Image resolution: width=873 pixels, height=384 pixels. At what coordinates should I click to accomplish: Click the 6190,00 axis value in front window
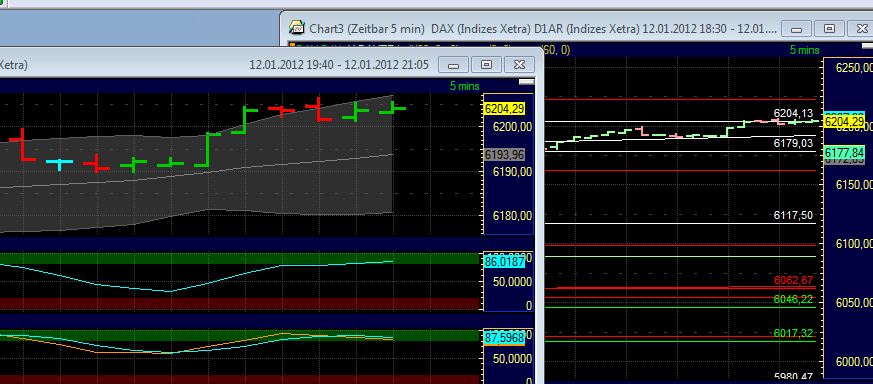(512, 172)
